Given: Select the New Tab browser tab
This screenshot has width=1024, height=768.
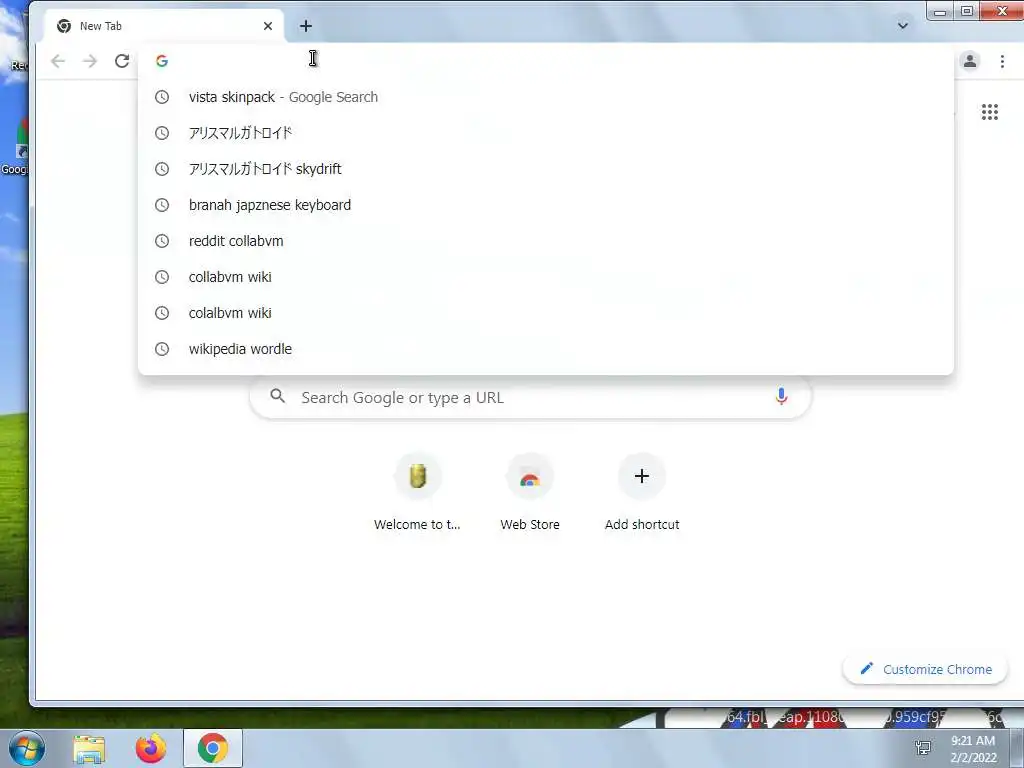Looking at the screenshot, I should coord(165,26).
